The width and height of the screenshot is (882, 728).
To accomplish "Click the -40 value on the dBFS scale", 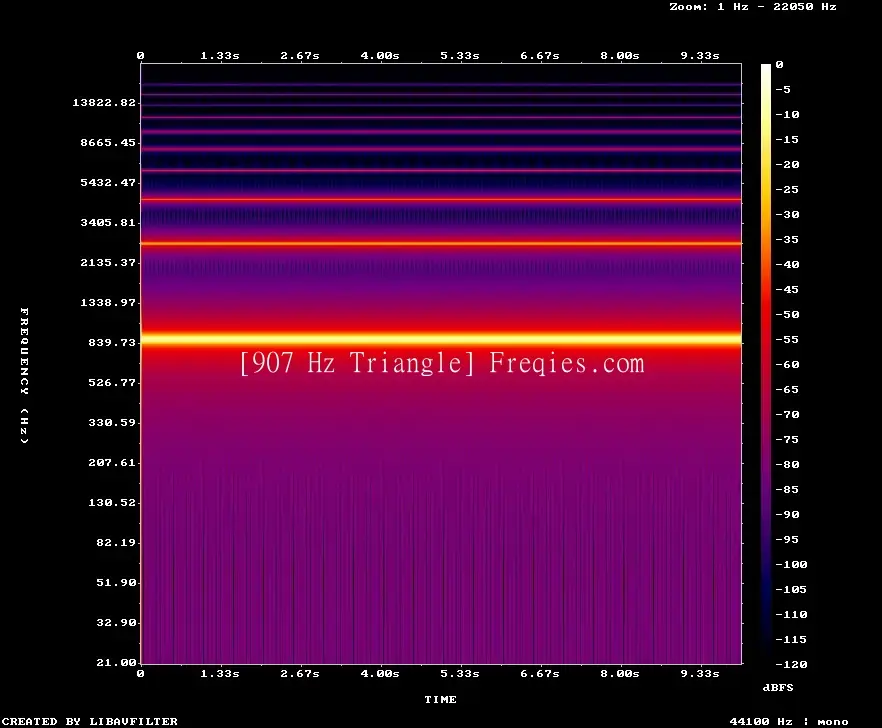I will click(787, 264).
